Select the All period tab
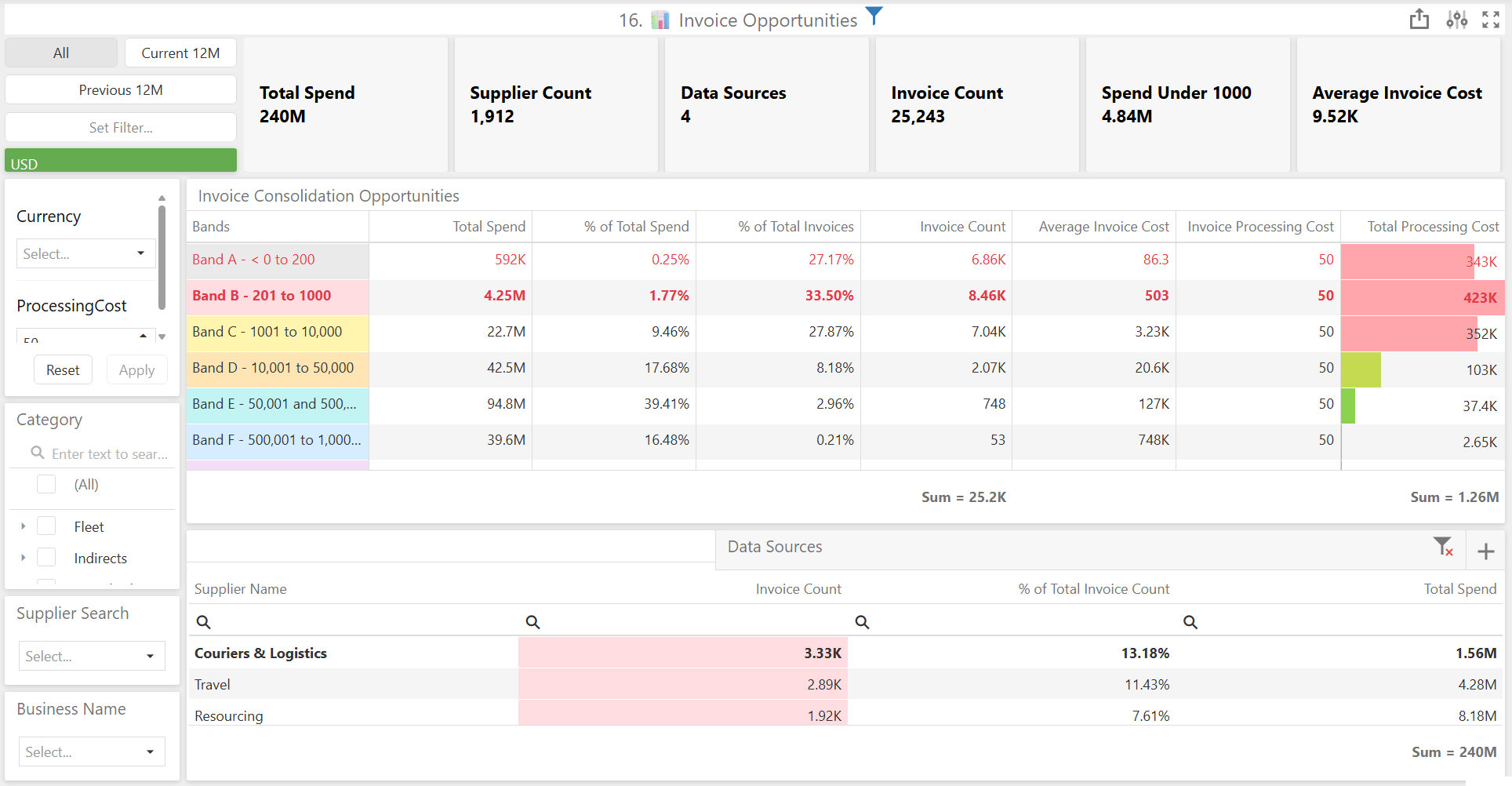The image size is (1512, 786). click(61, 53)
